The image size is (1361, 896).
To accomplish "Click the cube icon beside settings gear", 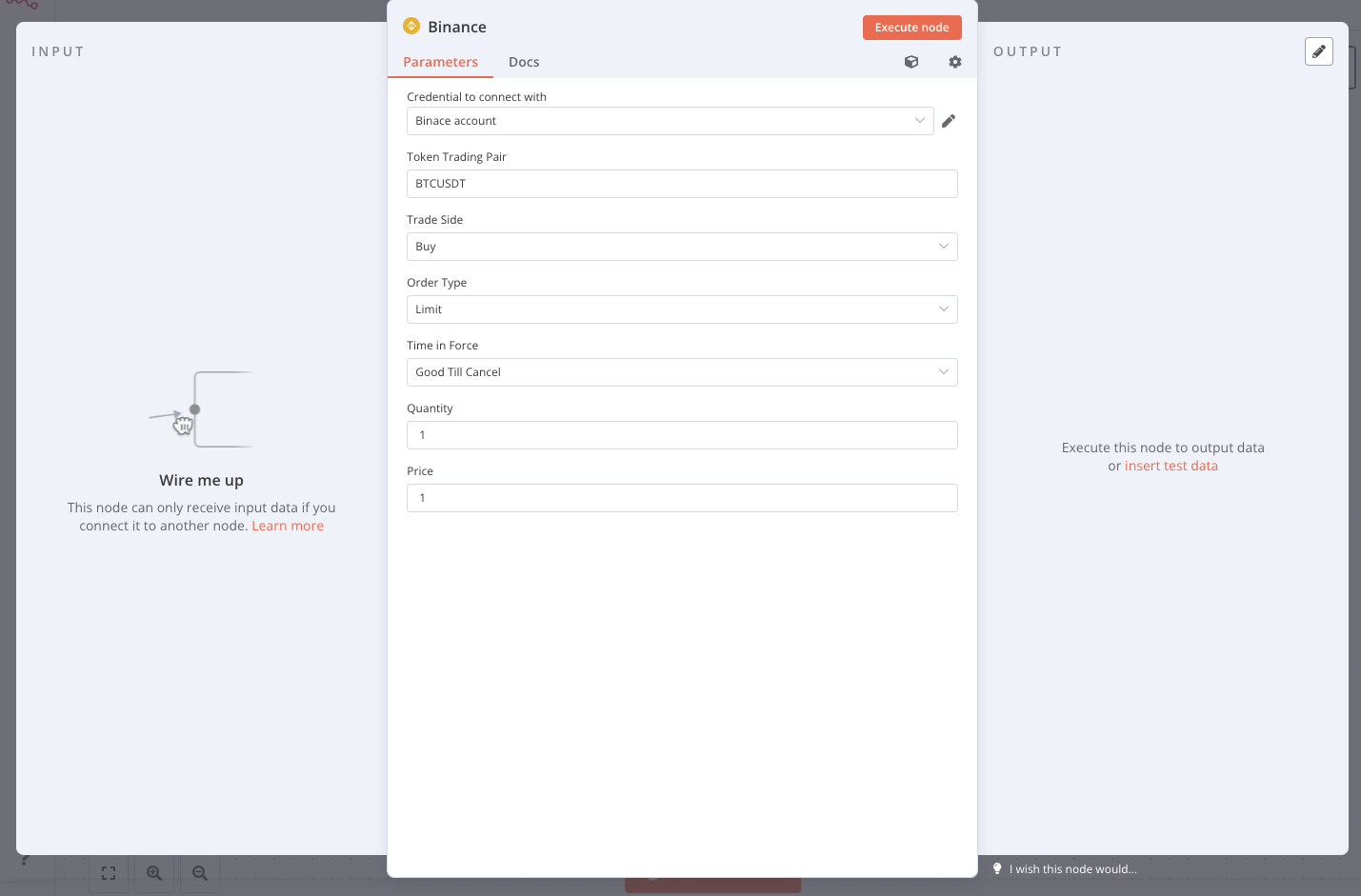I will (911, 62).
